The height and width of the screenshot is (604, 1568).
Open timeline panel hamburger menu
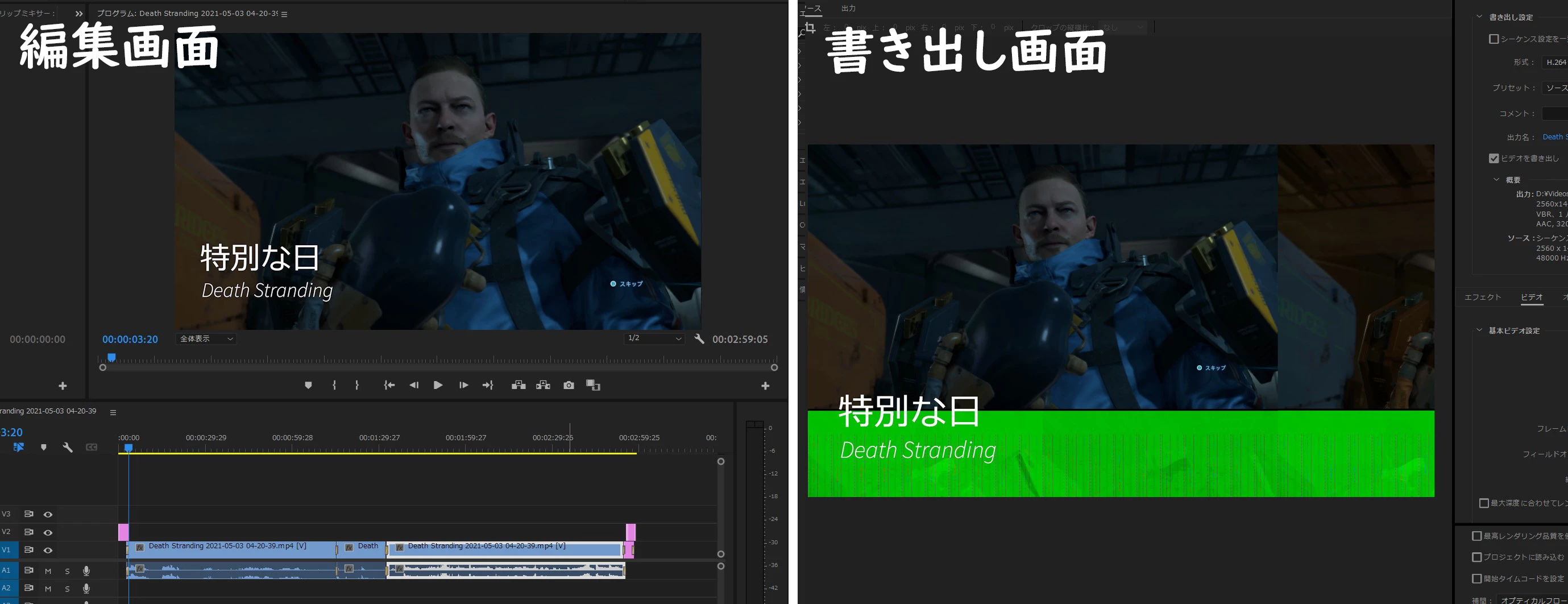coord(113,412)
